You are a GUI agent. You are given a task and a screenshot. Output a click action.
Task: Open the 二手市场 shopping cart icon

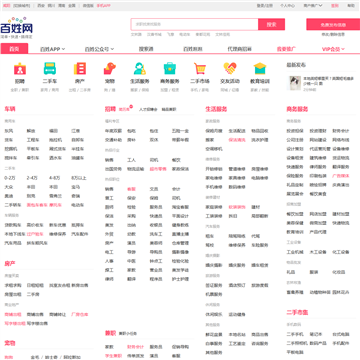[200, 69]
